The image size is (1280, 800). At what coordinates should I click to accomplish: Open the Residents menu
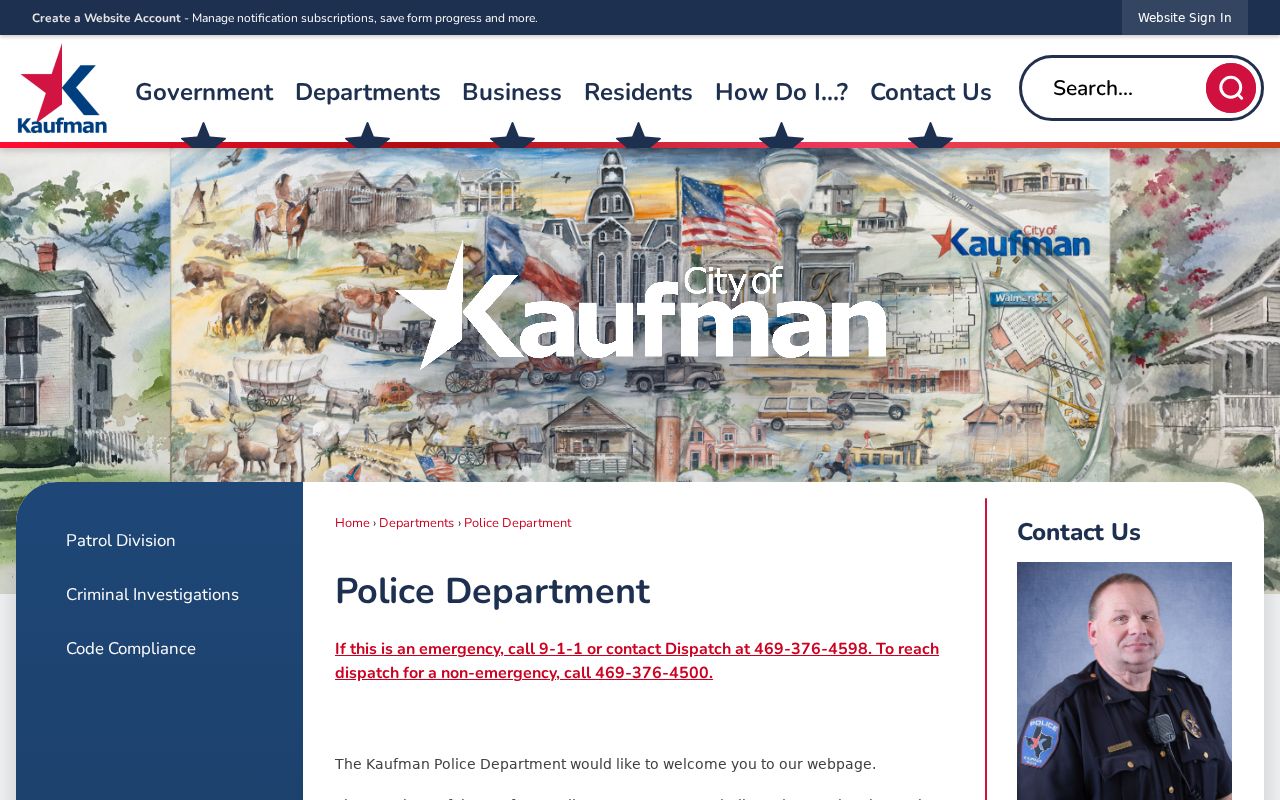point(638,92)
